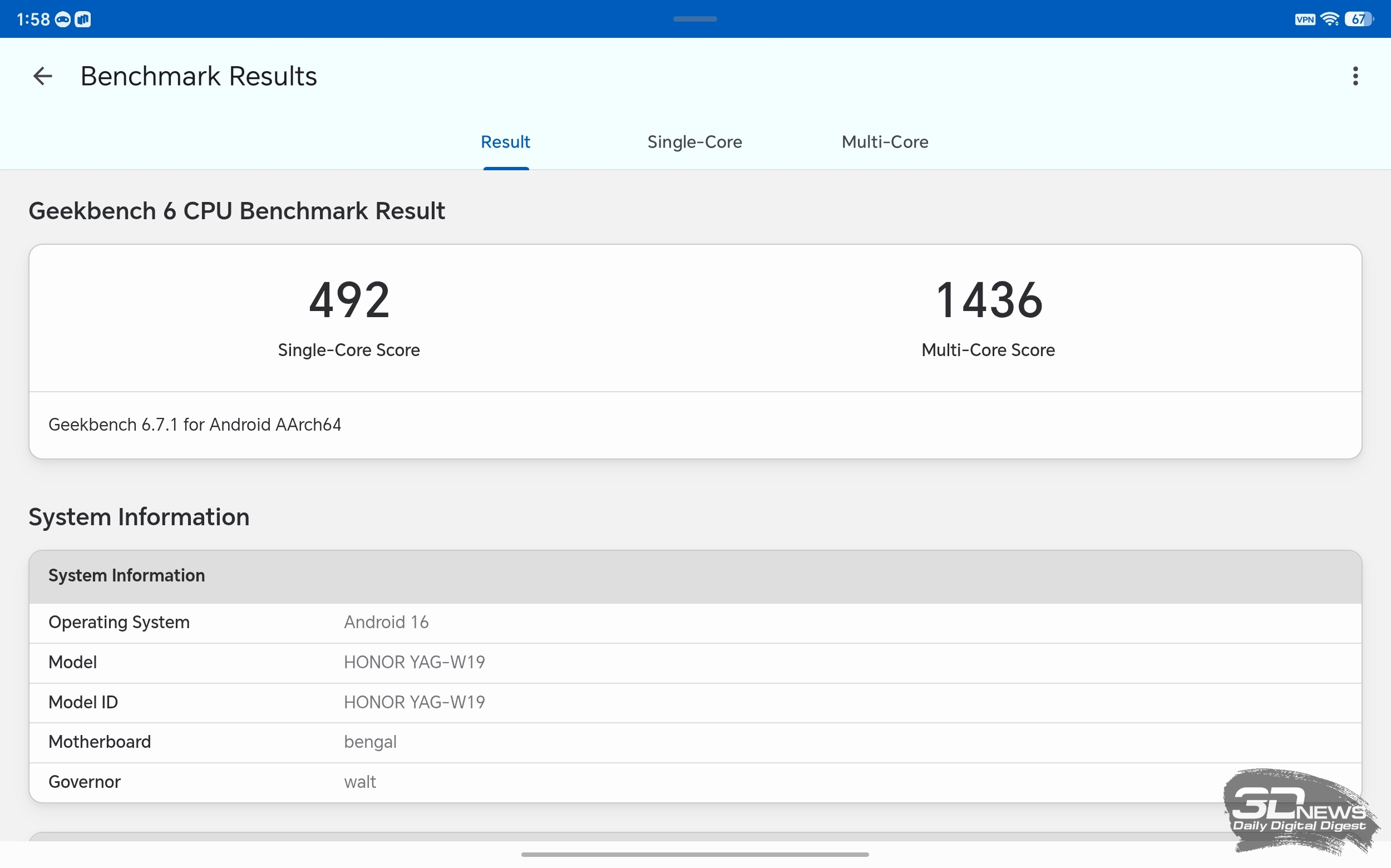Select the Motherboard bengal row

[695, 742]
